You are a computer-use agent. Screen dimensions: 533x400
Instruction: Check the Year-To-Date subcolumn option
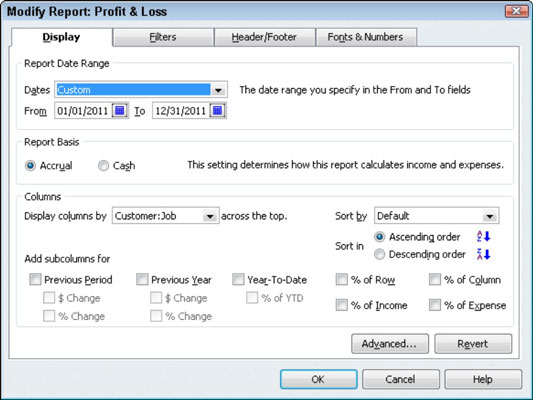click(x=238, y=279)
